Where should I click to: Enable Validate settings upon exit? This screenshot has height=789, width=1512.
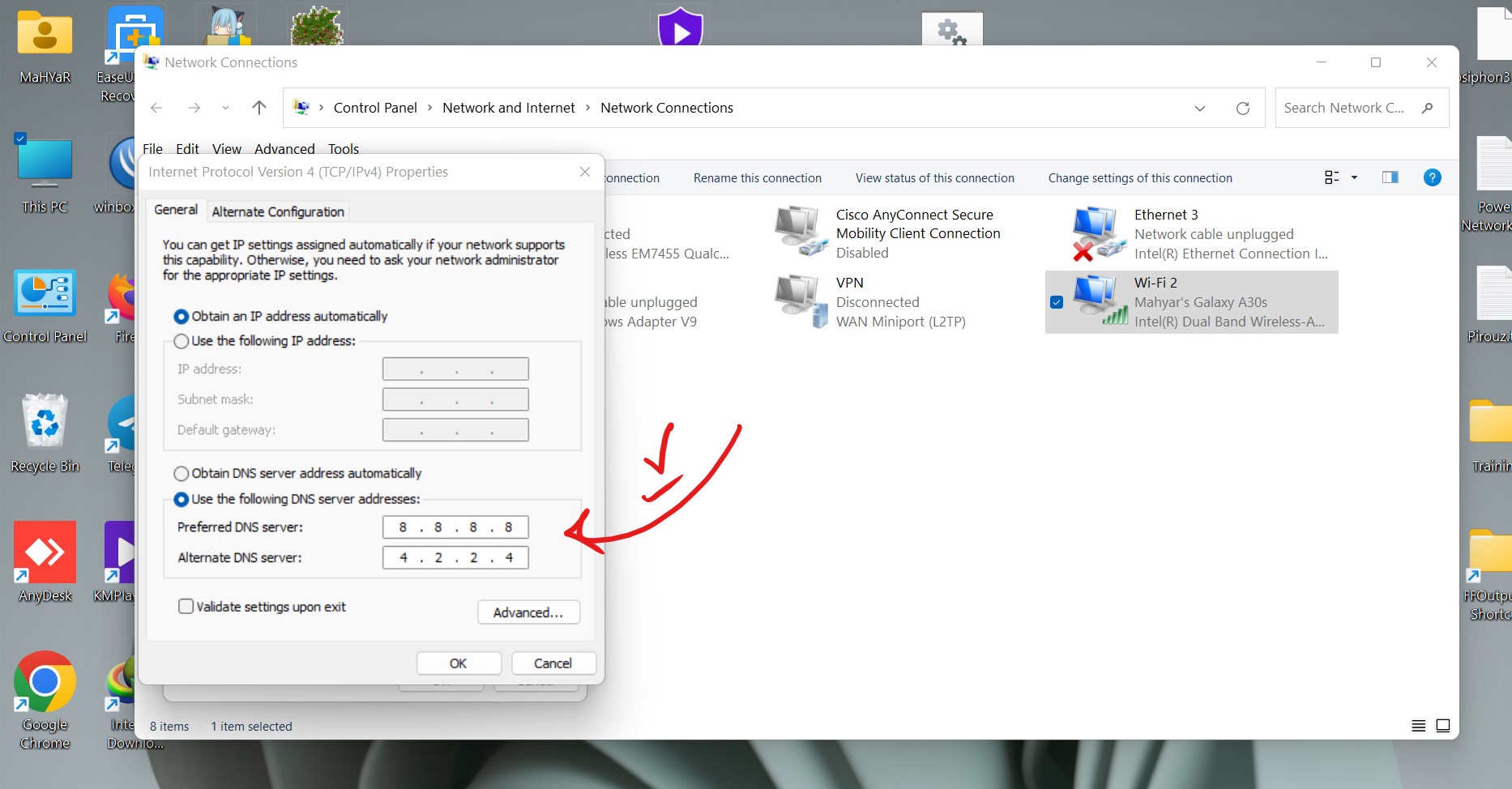pos(186,606)
